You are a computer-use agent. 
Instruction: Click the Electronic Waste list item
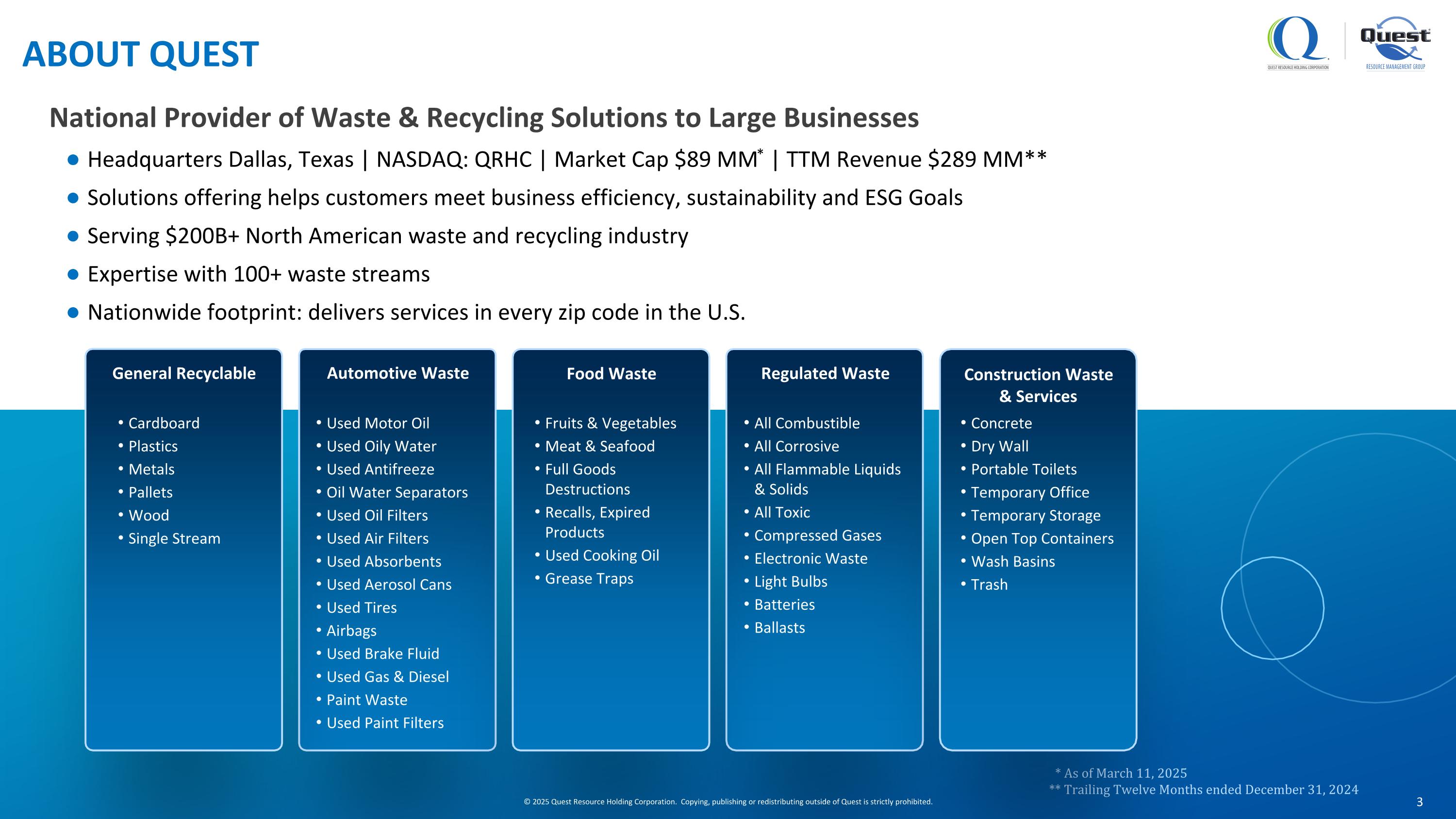point(811,559)
